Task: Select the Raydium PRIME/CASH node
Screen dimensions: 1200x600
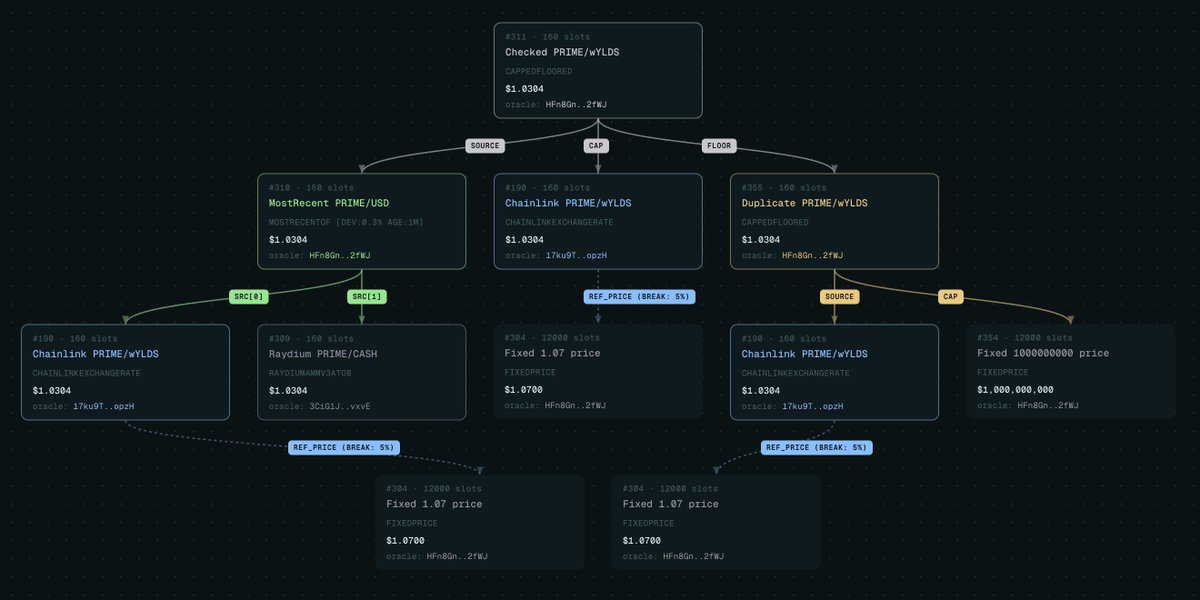Action: 362,372
